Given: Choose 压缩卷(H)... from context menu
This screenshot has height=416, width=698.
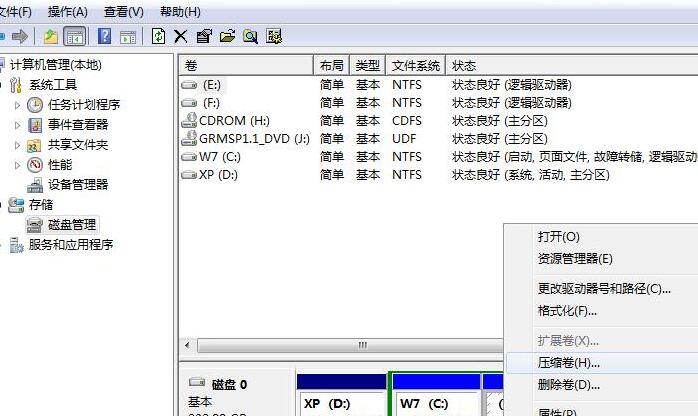Looking at the screenshot, I should (568, 363).
